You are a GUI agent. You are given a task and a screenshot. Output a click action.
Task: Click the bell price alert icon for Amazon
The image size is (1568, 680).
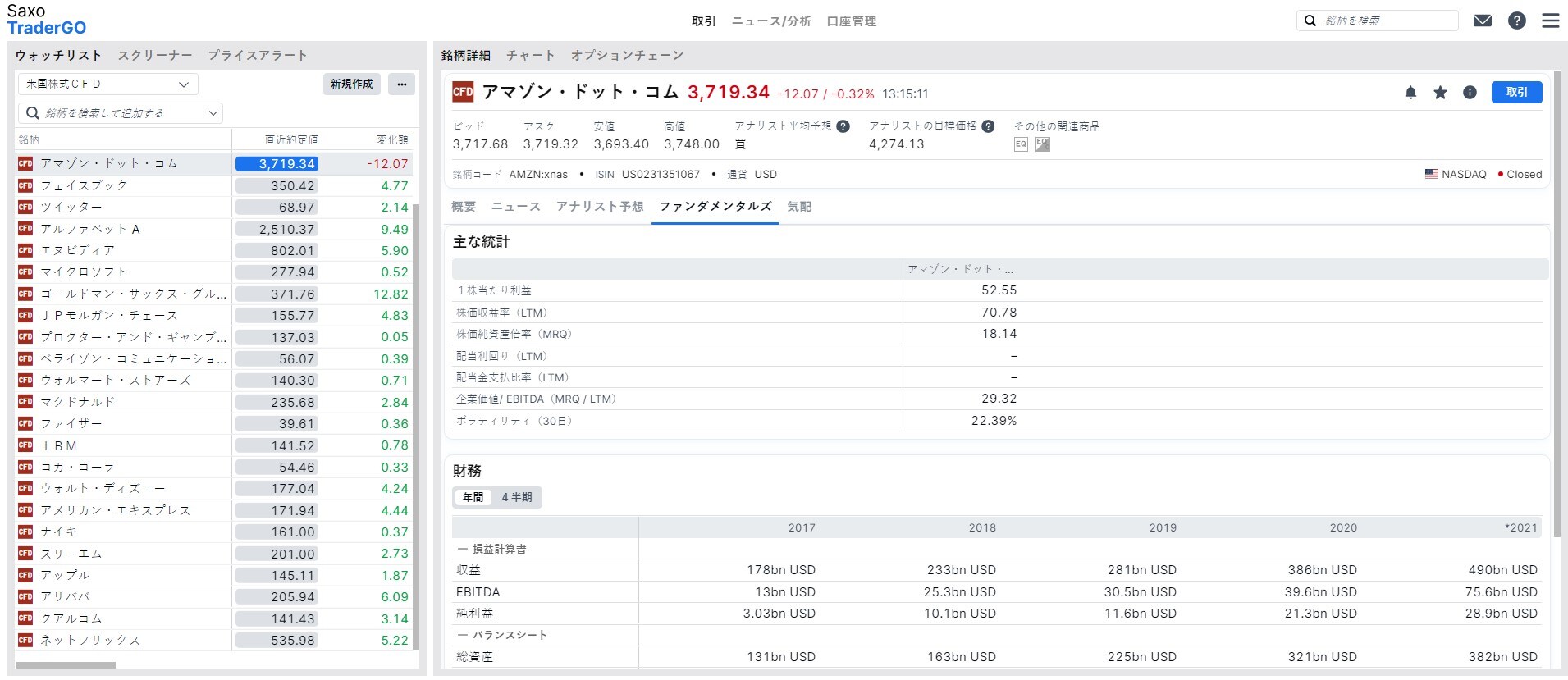pos(1410,93)
